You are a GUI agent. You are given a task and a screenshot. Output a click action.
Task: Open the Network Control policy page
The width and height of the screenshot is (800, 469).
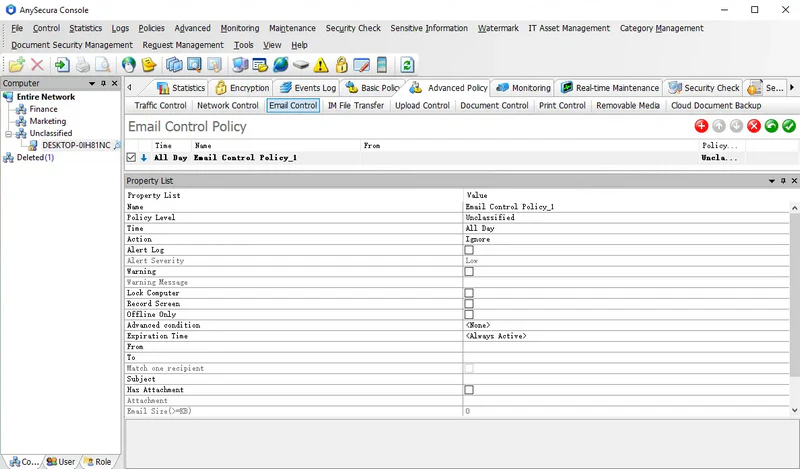pyautogui.click(x=228, y=106)
